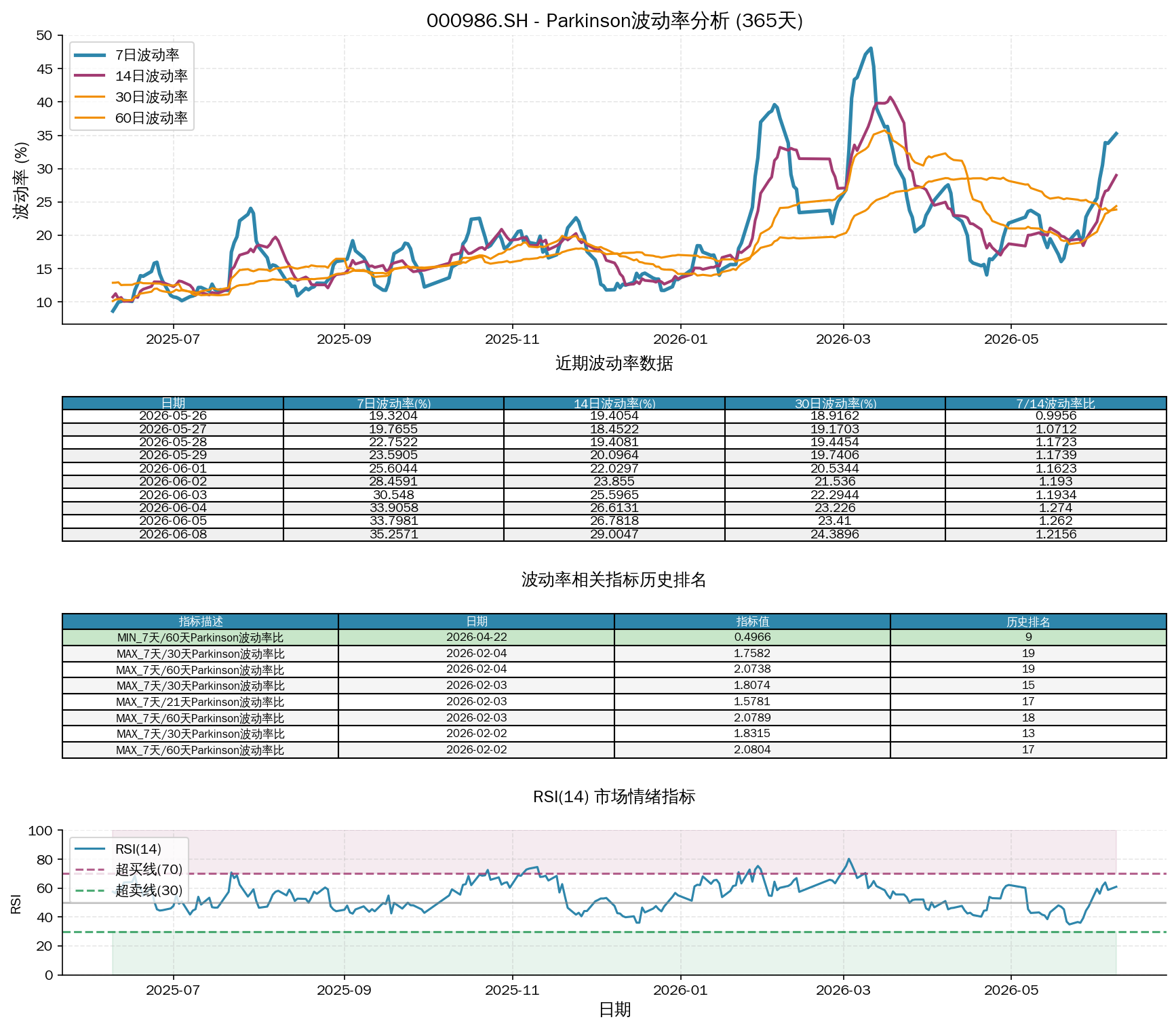
Task: Select the 2026-06-01 date cell
Action: (x=173, y=469)
